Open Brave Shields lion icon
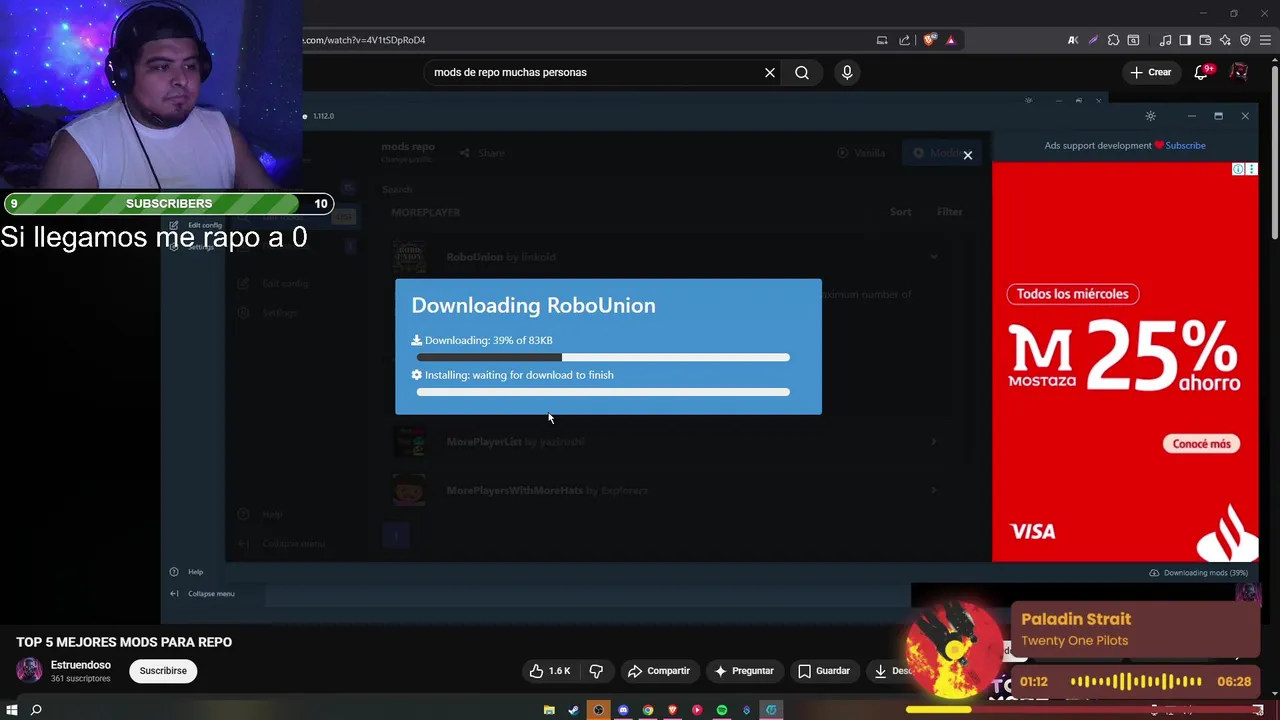1280x720 pixels. pyautogui.click(x=930, y=40)
